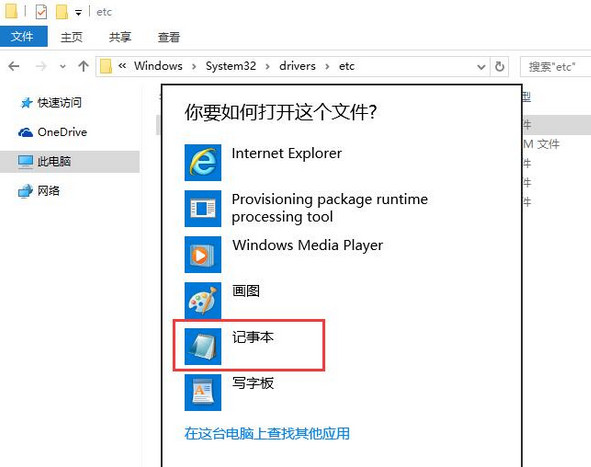Navigate to drivers in address path
This screenshot has height=467, width=591.
(297, 66)
